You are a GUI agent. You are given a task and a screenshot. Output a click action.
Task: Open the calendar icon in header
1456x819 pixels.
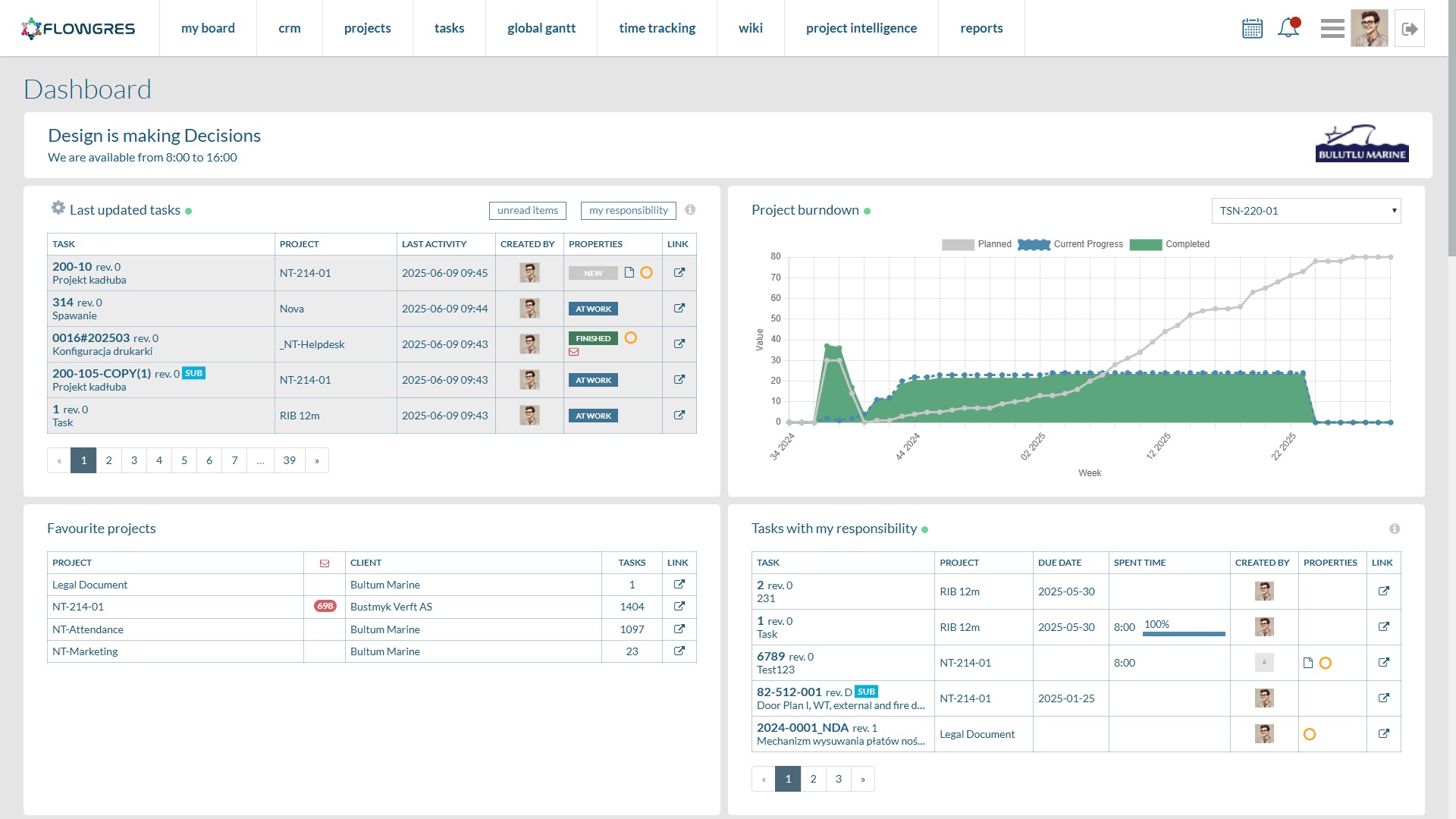[1252, 29]
